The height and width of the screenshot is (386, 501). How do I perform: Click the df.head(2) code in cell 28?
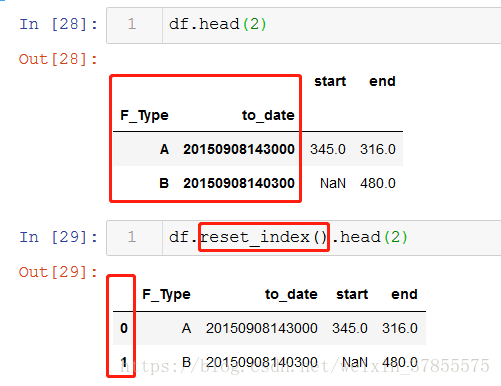point(218,24)
